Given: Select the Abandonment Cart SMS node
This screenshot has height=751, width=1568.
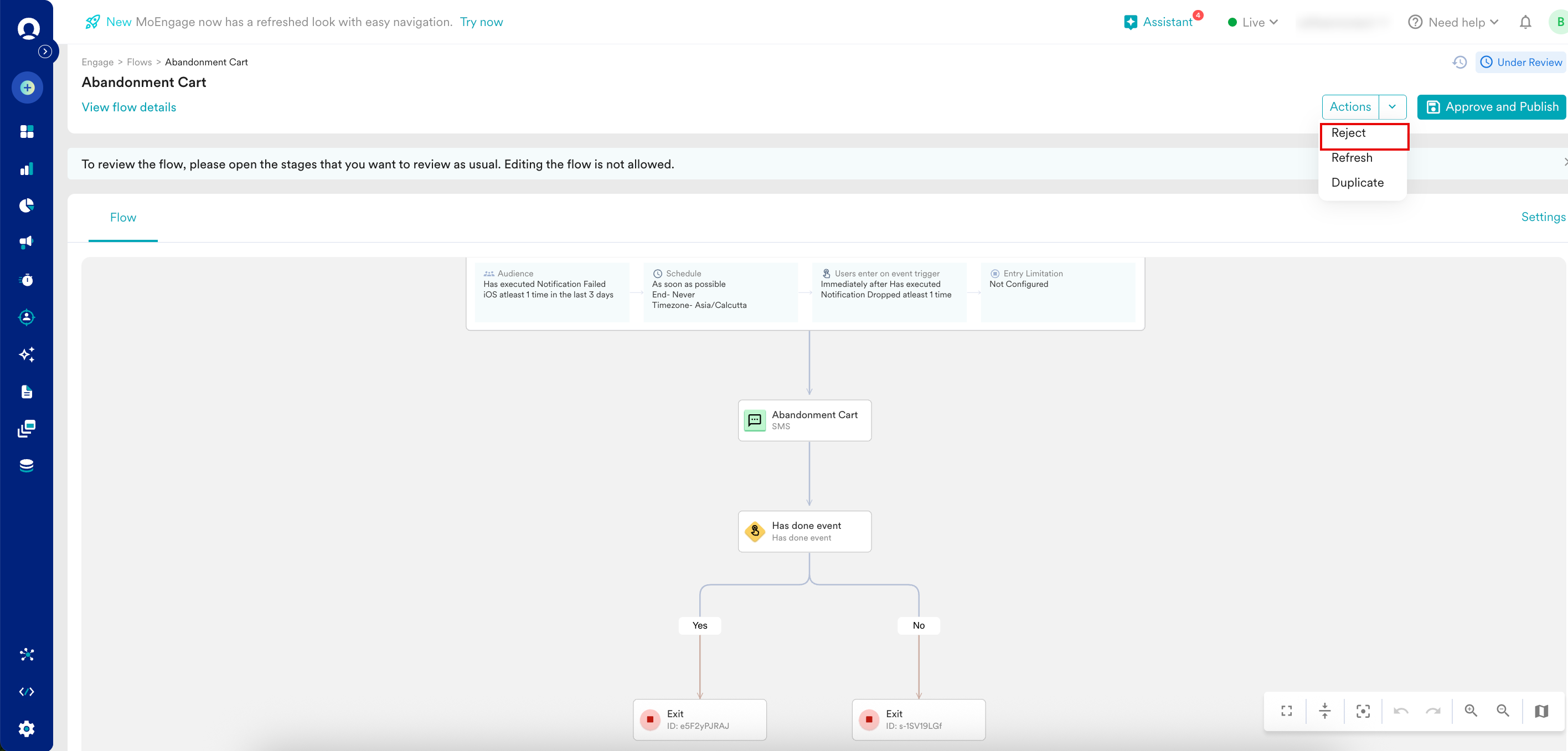Looking at the screenshot, I should pos(804,420).
